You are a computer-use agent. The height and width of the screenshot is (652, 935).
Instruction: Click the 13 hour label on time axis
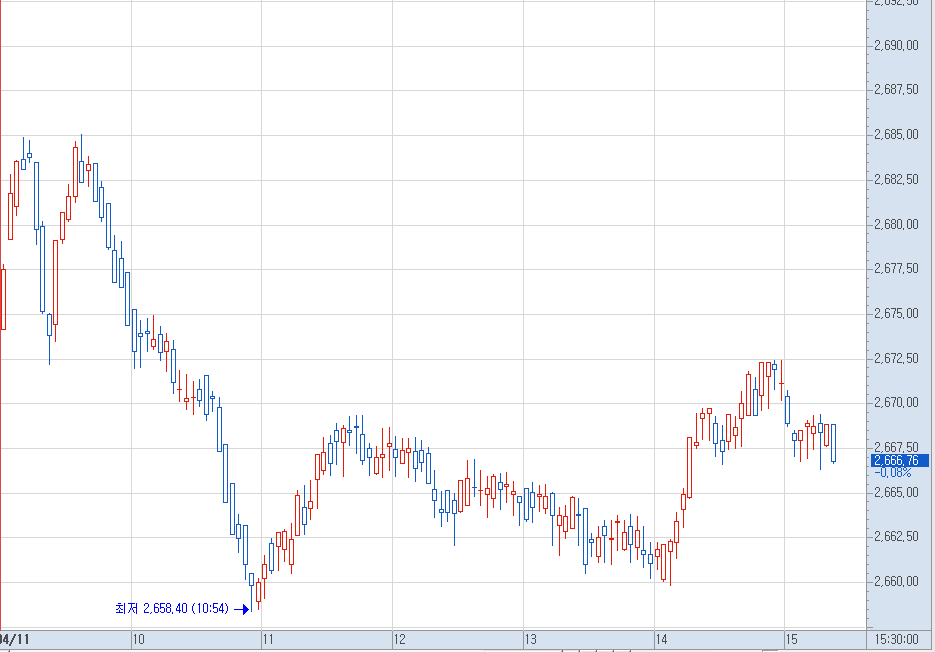click(x=531, y=639)
